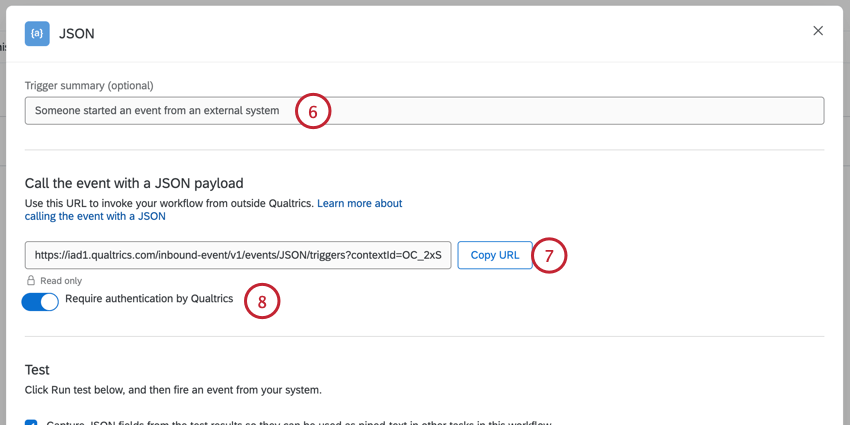Viewport: 850px width, 425px height.
Task: Open the Learn more about calling link
Action: [359, 203]
